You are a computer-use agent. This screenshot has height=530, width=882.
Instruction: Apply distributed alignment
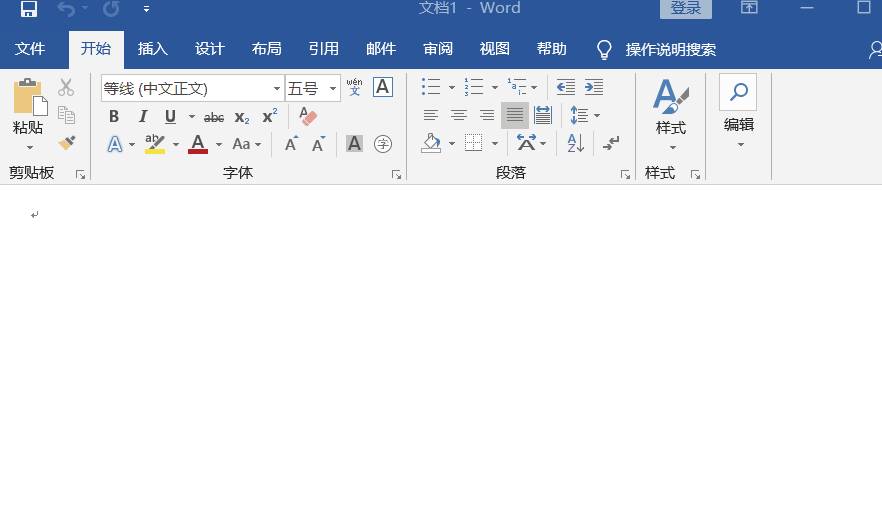pos(543,115)
